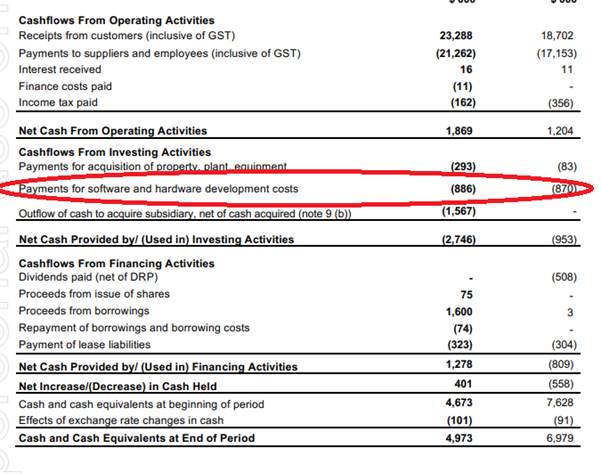
Task: Click ending cash value 4,973
Action: pos(459,438)
